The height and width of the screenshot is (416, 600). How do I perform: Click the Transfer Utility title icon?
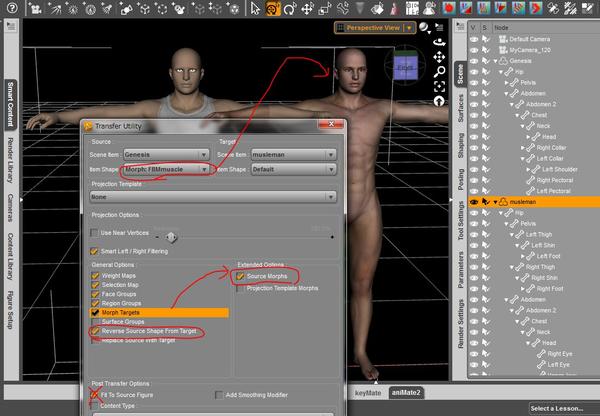88,126
